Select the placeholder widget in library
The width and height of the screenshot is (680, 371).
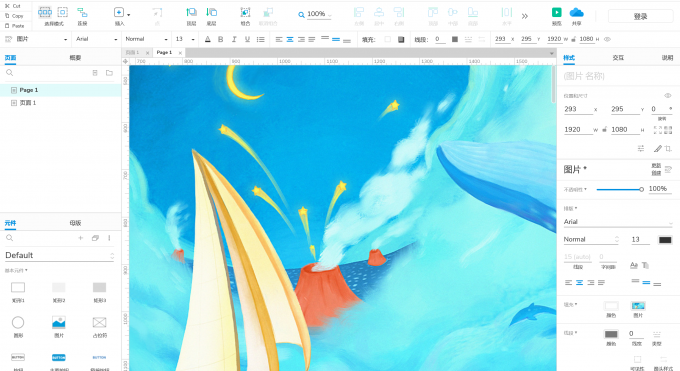click(99, 322)
